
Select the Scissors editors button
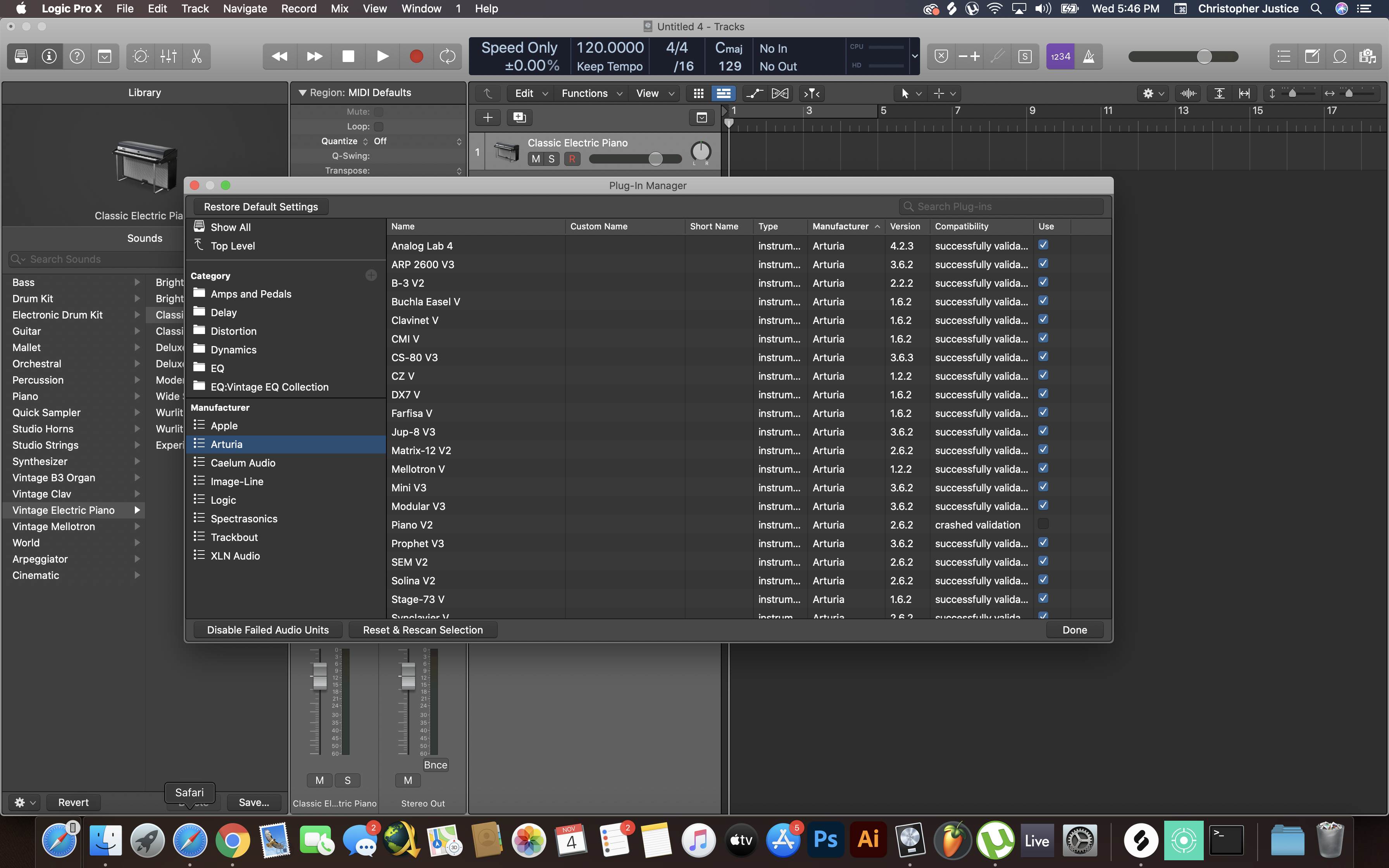click(x=196, y=56)
